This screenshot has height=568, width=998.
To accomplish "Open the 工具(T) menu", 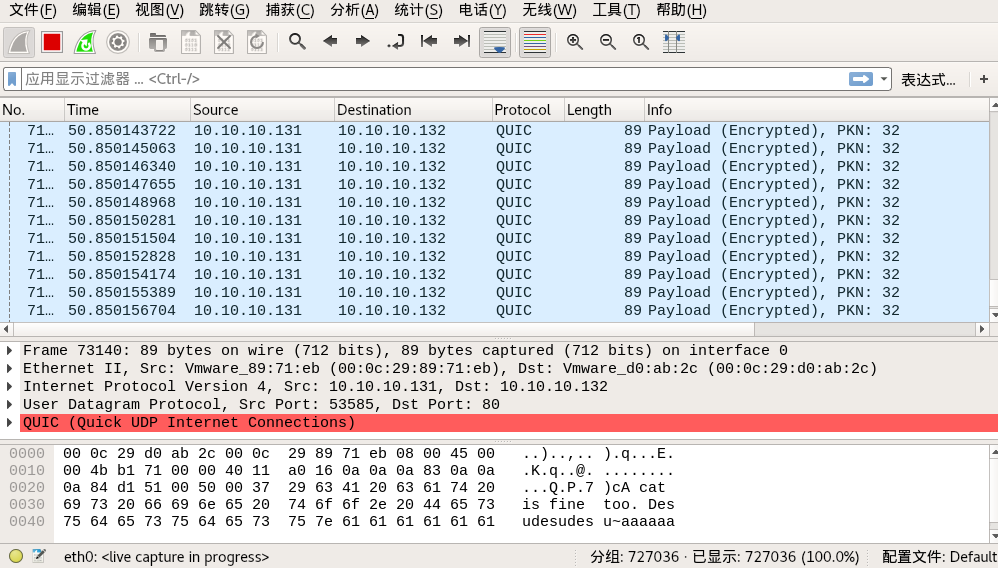I will (x=615, y=10).
